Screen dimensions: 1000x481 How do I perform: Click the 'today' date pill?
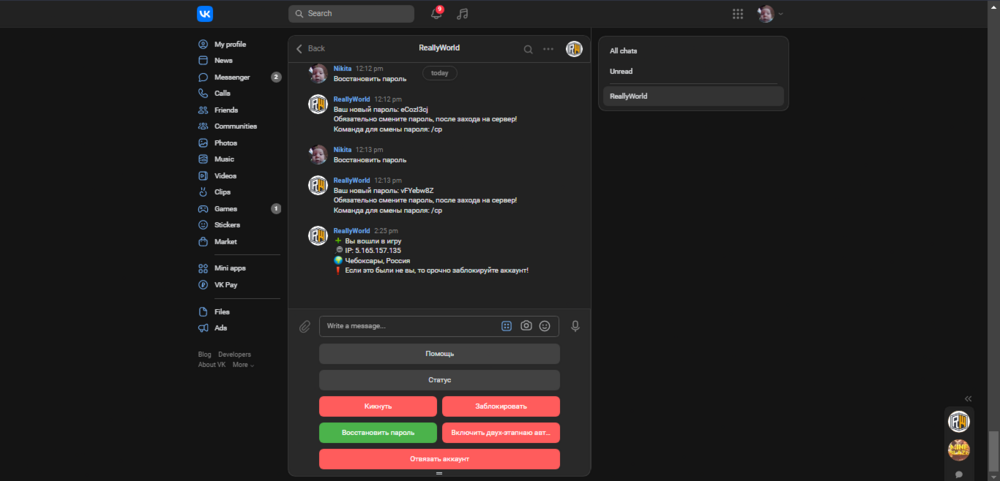click(x=439, y=73)
